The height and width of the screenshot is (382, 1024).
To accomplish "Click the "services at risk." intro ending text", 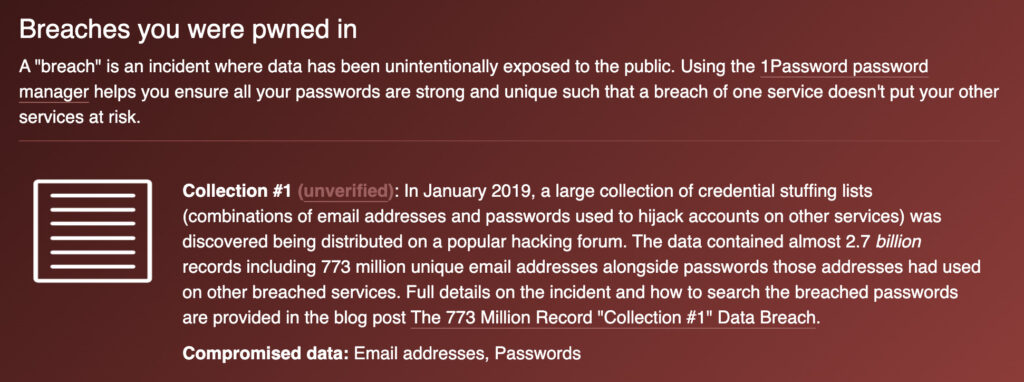I will [80, 119].
